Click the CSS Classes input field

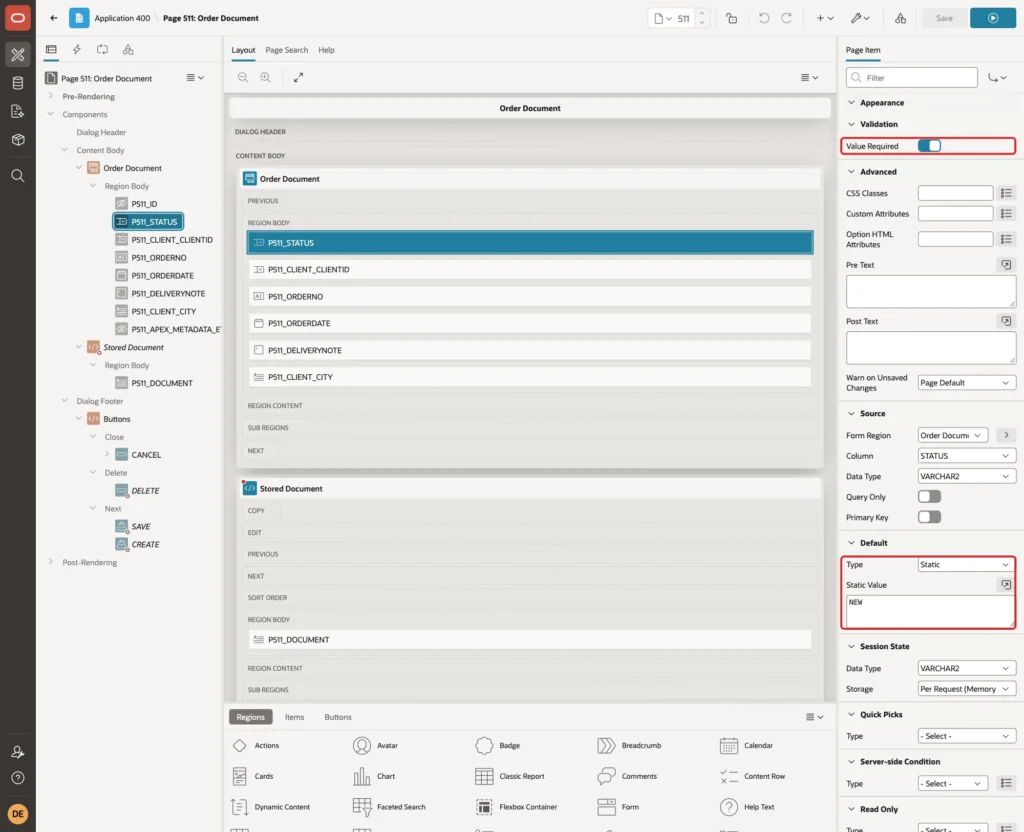(x=955, y=193)
